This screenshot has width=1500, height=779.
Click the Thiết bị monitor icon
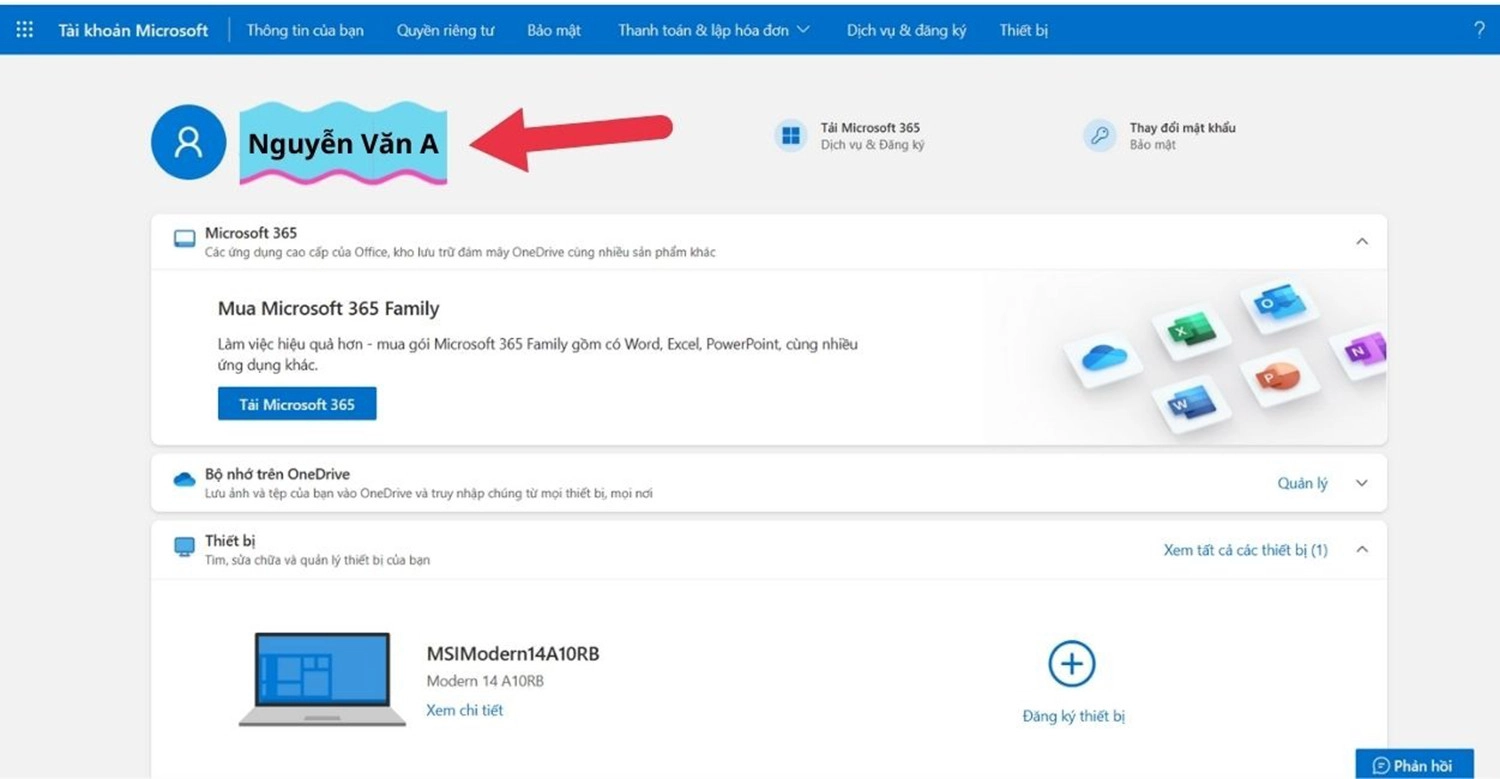coord(185,547)
